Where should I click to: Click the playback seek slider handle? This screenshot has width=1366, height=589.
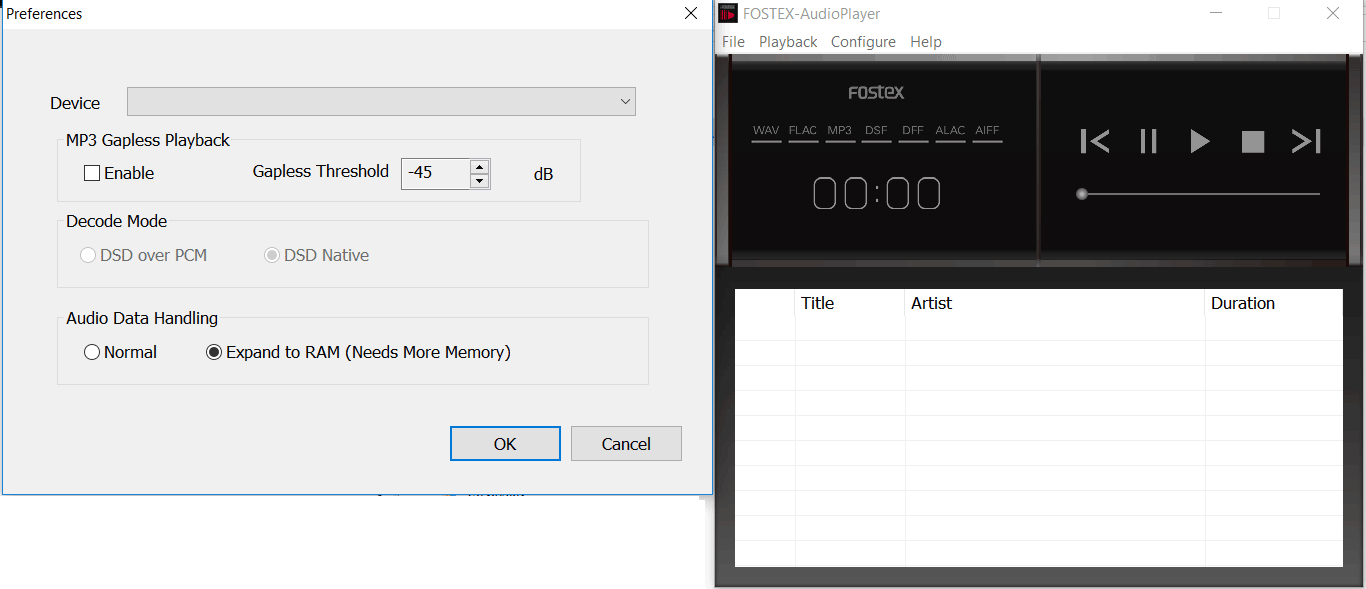[1081, 194]
